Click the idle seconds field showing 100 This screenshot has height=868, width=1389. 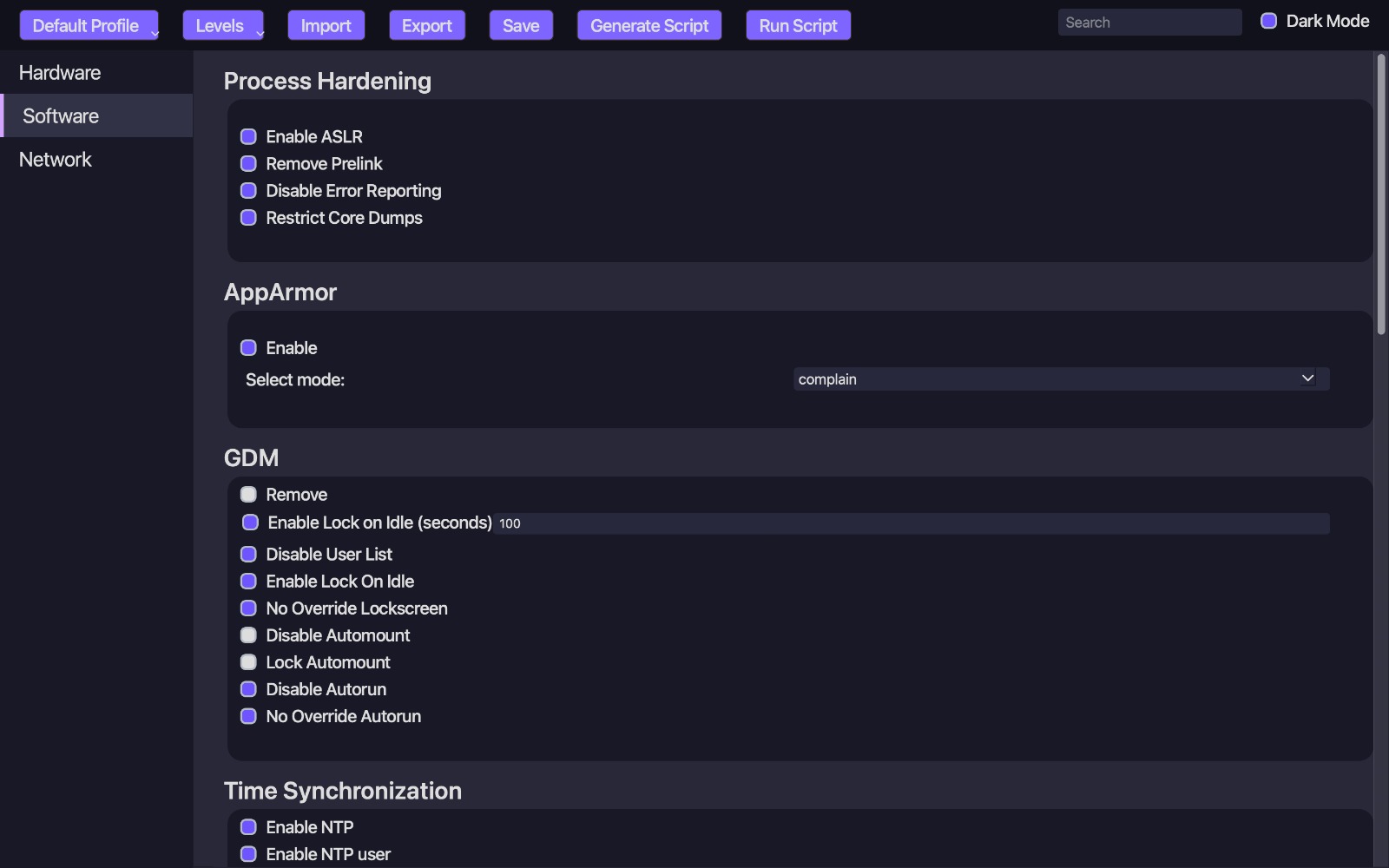(912, 523)
